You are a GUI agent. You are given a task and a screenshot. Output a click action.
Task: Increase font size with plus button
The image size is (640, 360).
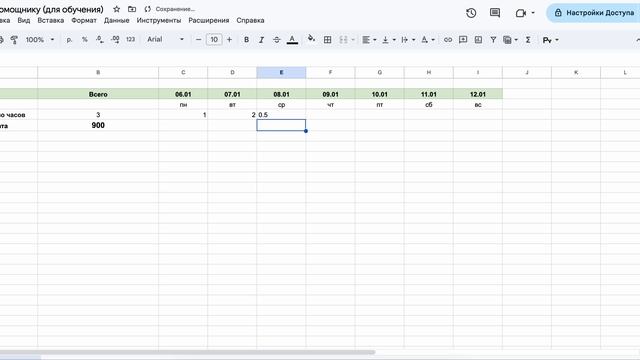229,40
